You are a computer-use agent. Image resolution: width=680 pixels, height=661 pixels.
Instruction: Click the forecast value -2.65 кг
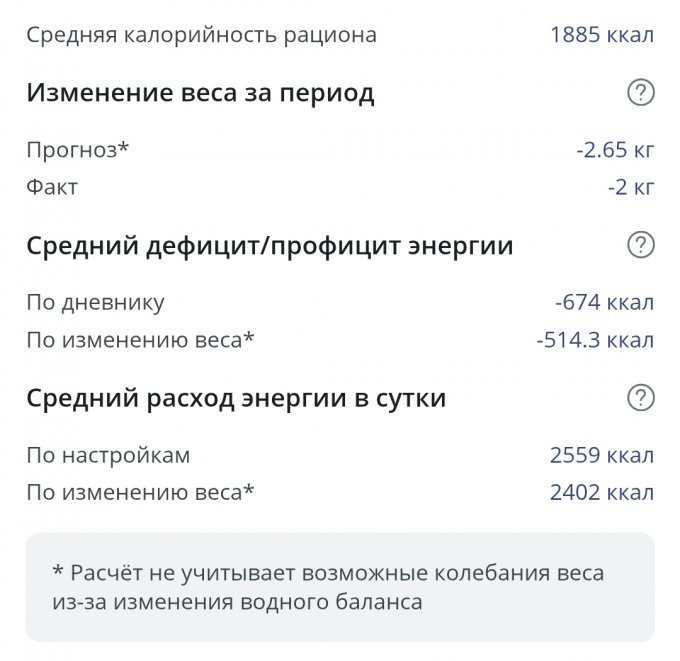click(615, 151)
